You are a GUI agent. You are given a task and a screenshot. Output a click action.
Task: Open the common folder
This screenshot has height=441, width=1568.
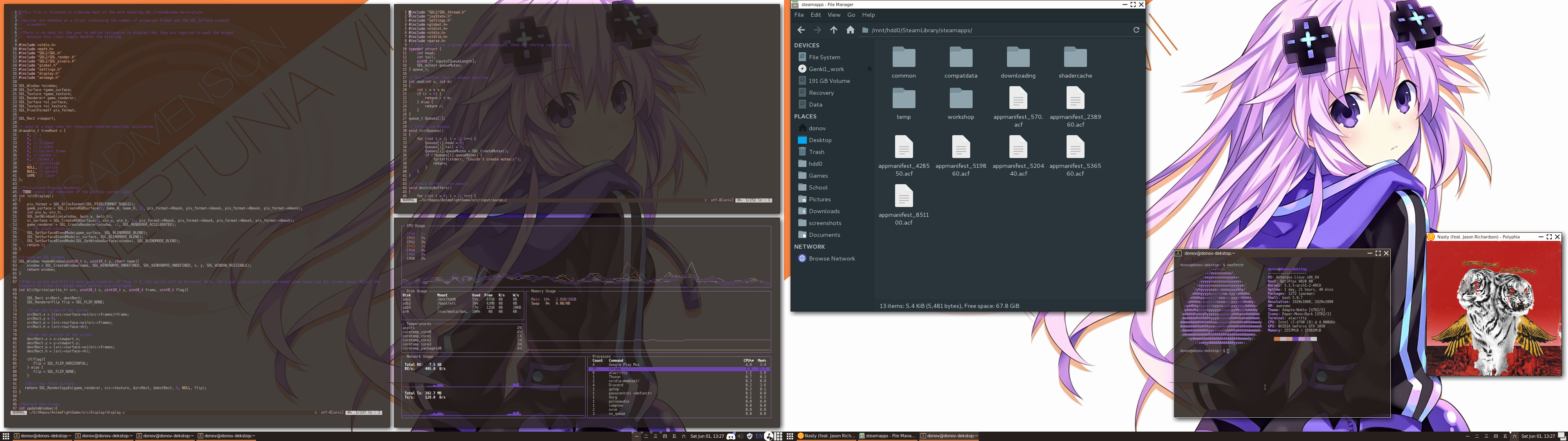pos(904,63)
